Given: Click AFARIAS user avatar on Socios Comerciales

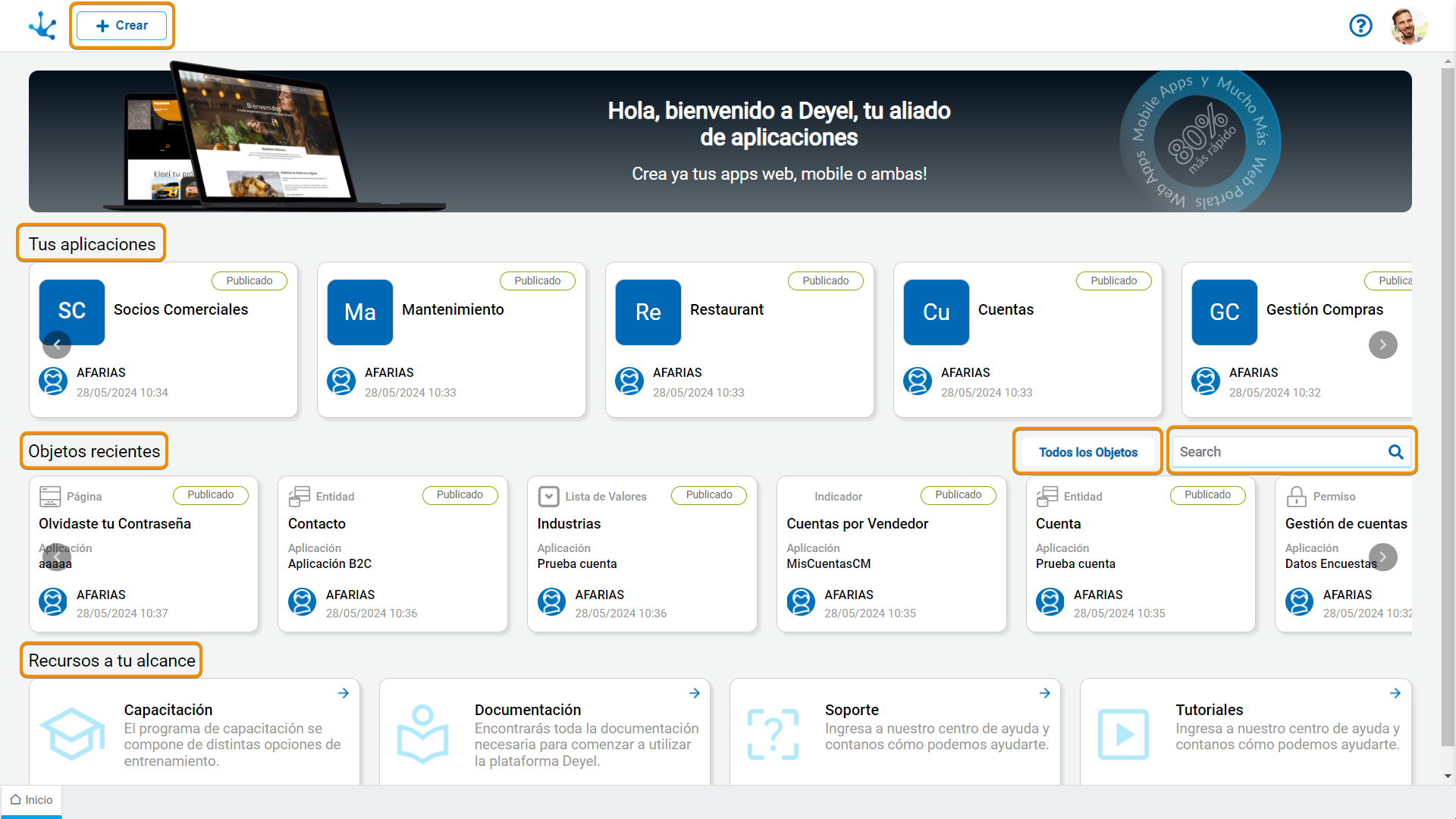Looking at the screenshot, I should (x=53, y=381).
